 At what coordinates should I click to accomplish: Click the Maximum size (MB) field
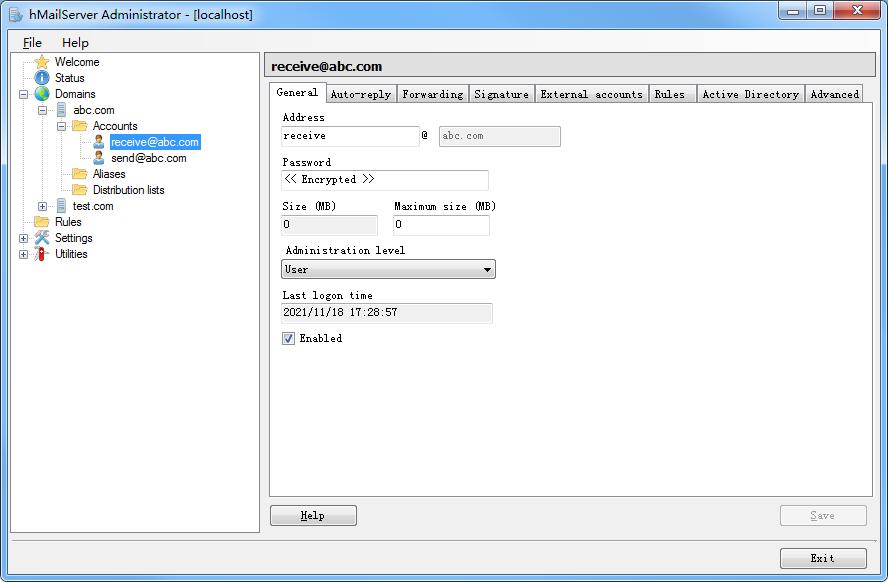point(441,225)
